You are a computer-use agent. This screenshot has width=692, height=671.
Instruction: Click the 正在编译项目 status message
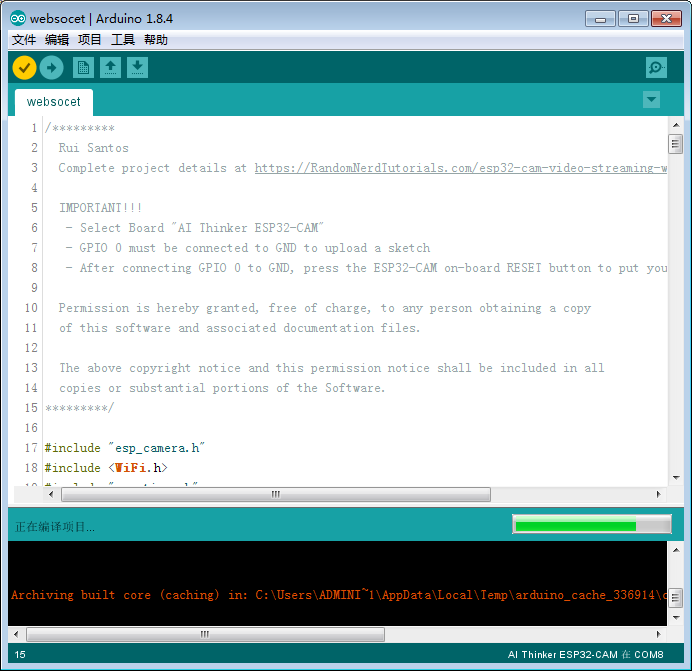tap(55, 527)
